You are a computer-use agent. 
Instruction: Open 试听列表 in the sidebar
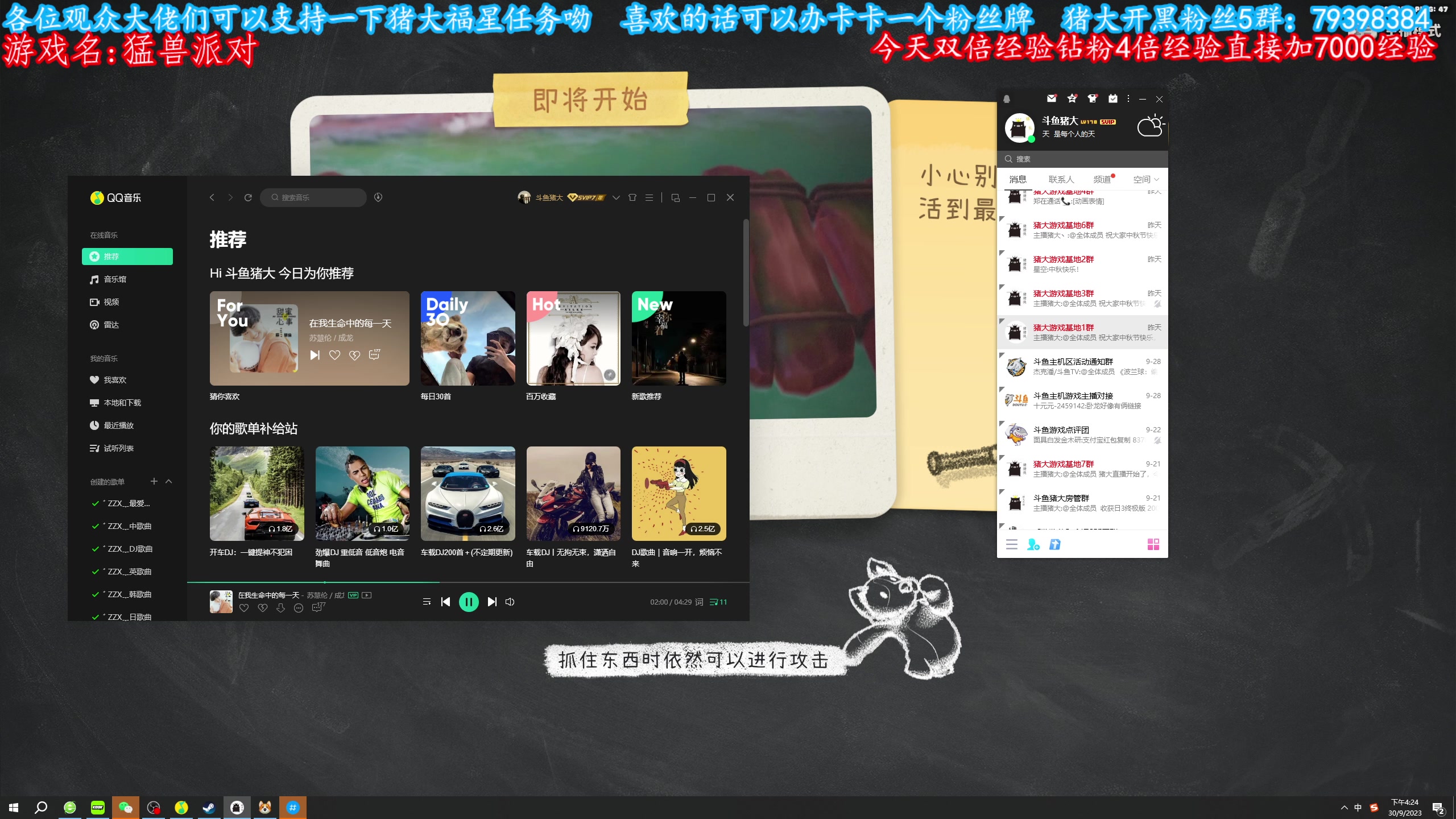127,448
